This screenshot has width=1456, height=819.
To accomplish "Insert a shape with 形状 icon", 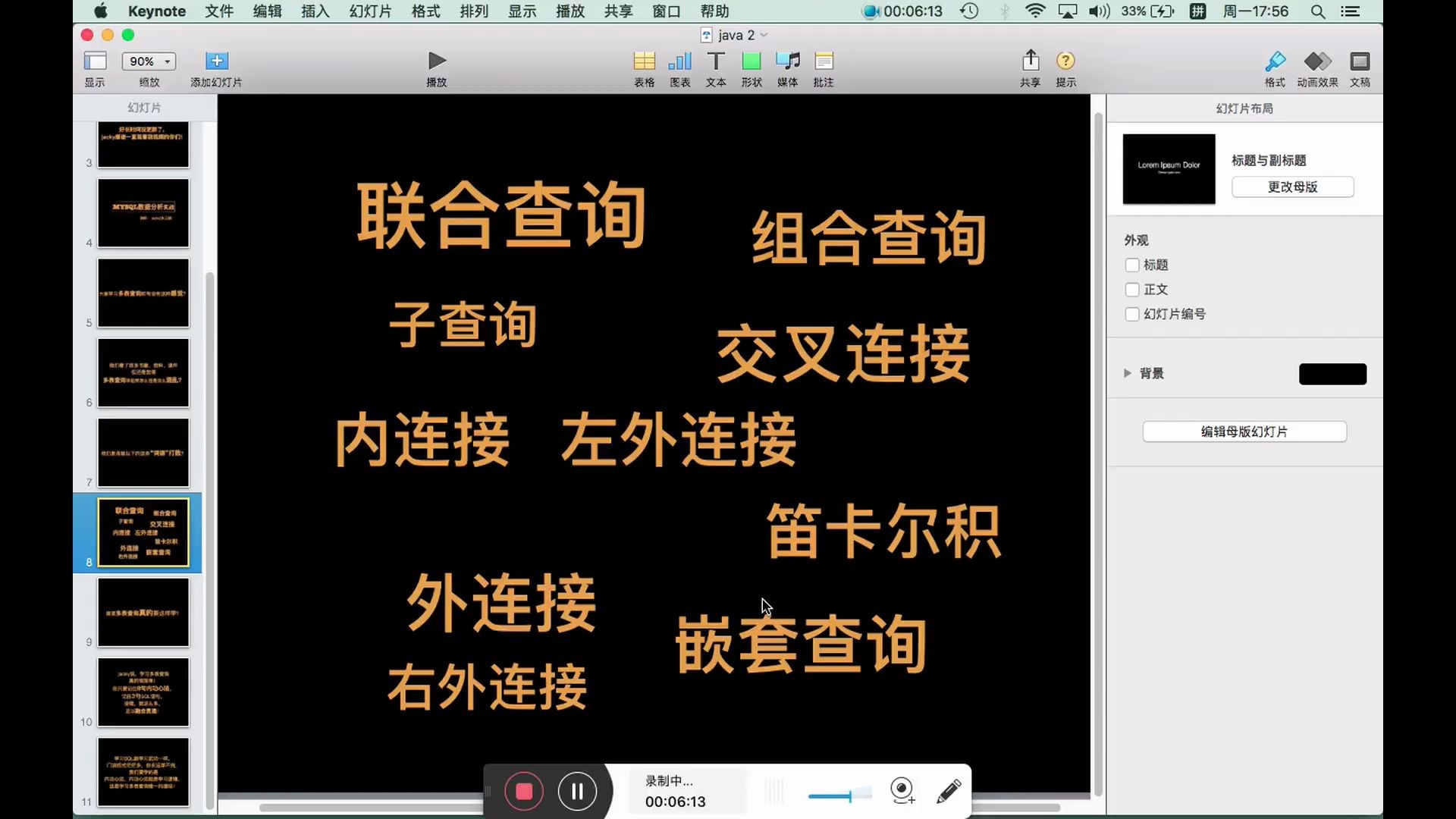I will 752,61.
